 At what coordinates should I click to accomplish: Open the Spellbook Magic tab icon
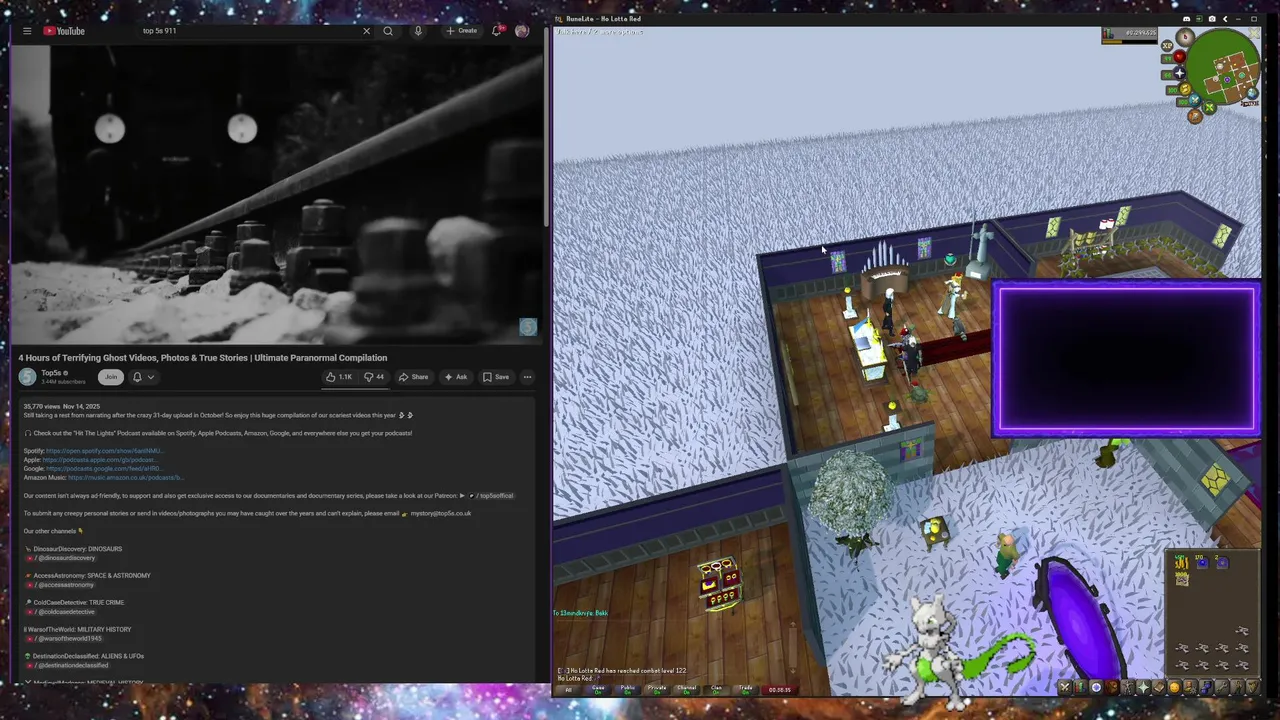pyautogui.click(x=1159, y=687)
